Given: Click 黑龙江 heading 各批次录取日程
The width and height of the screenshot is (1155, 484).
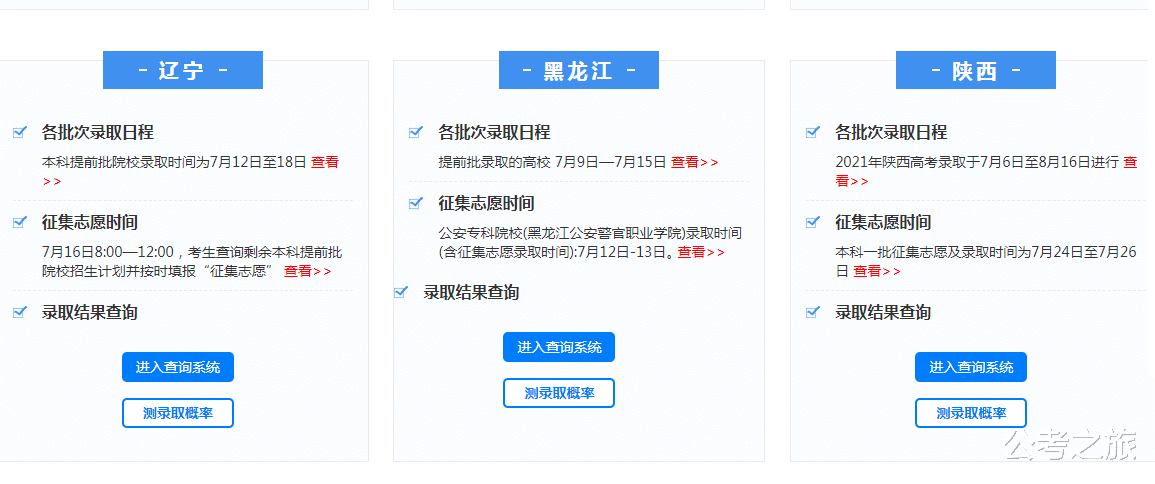Looking at the screenshot, I should (x=494, y=133).
